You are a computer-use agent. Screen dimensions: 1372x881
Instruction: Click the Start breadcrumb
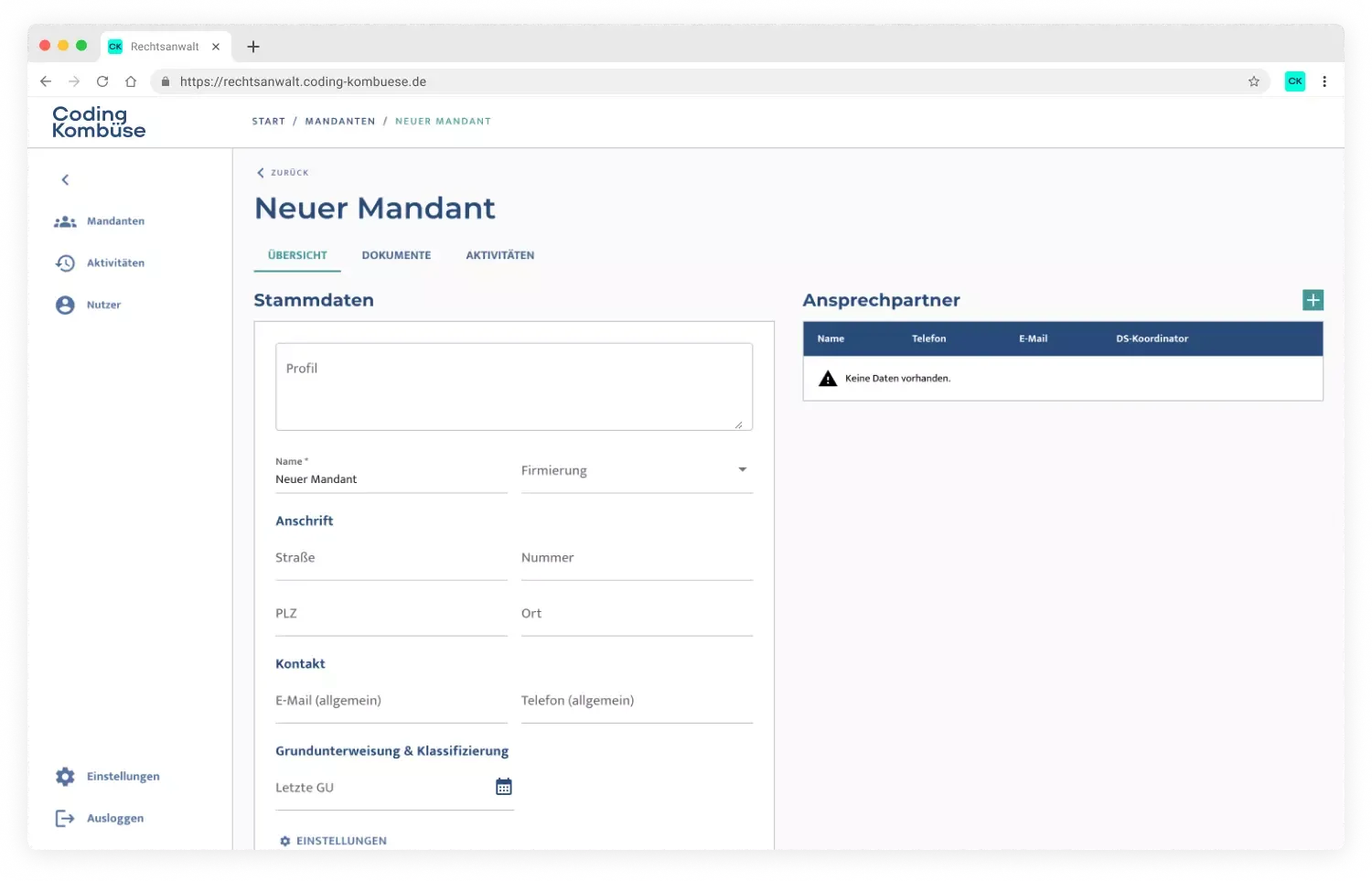point(269,122)
